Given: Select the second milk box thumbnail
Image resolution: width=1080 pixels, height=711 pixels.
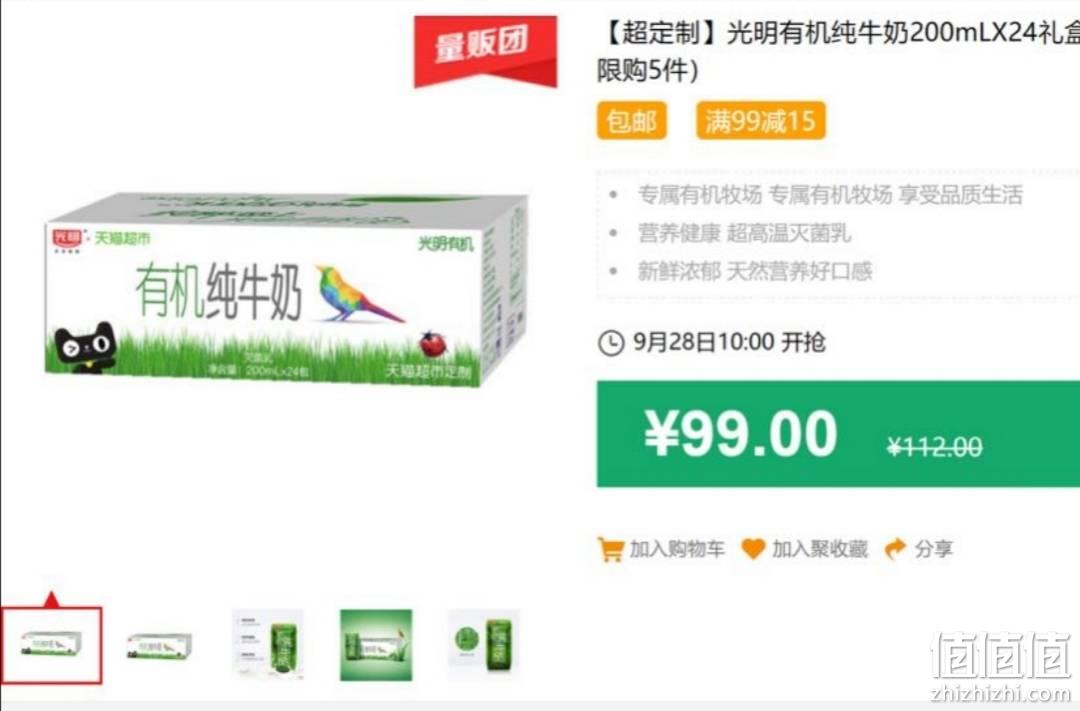Looking at the screenshot, I should [x=159, y=646].
